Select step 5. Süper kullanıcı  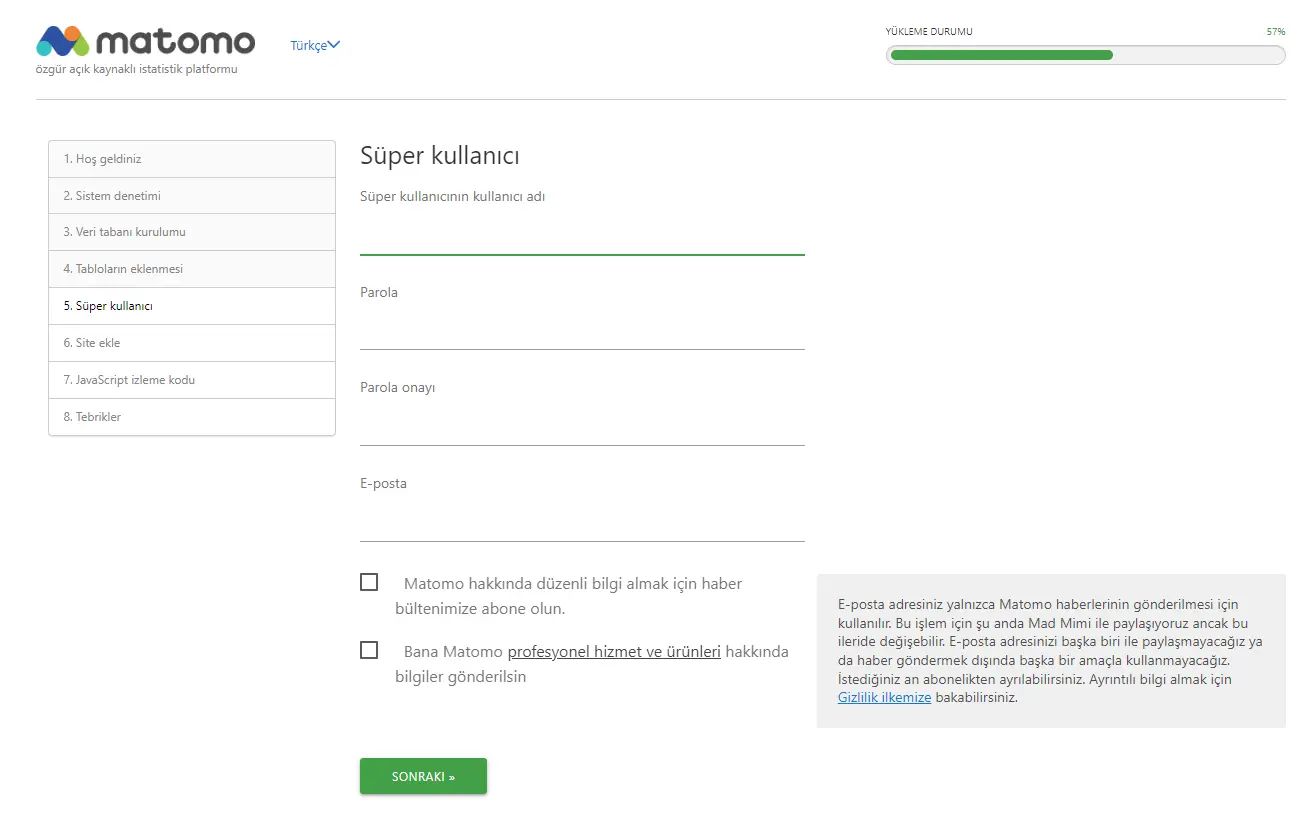[x=192, y=306]
